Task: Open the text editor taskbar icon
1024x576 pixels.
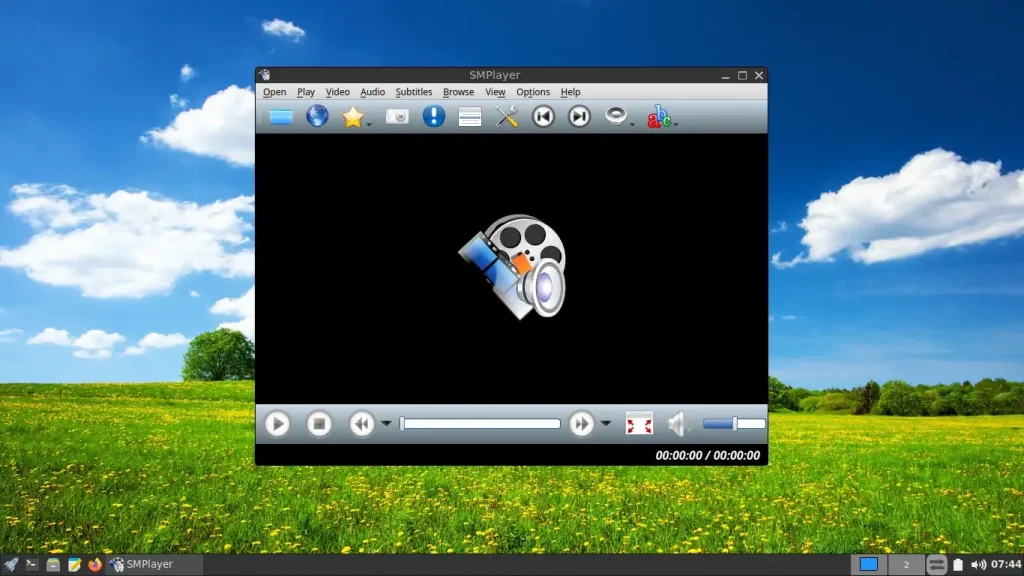Action: 74,564
